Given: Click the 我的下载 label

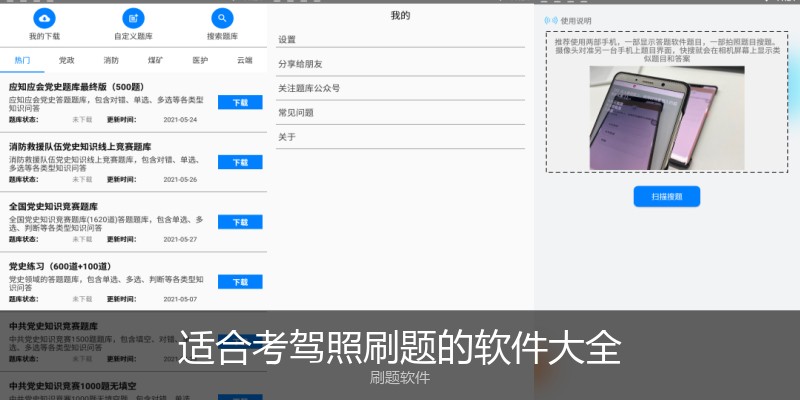Looking at the screenshot, I should tap(44, 36).
